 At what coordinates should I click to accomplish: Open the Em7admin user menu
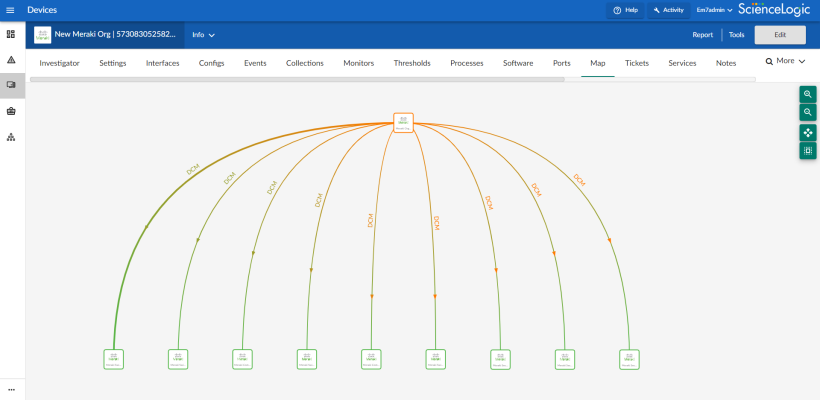coord(714,10)
